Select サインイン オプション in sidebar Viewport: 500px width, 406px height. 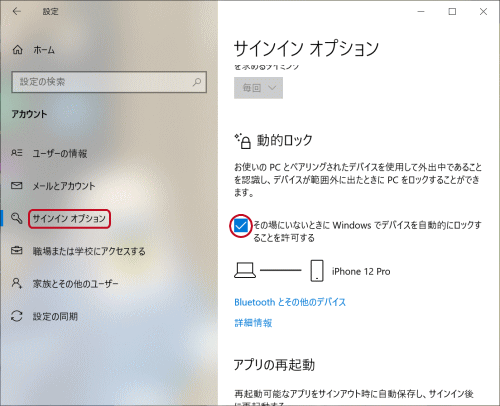(69, 219)
